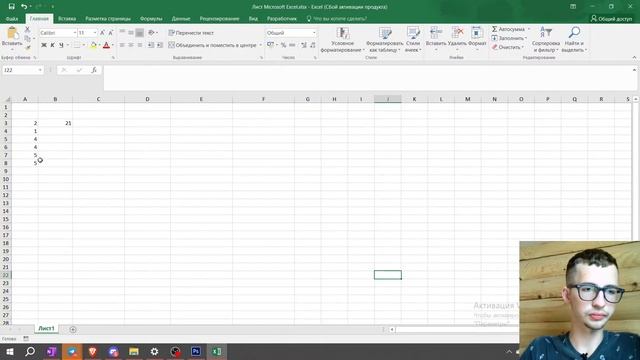Viewport: 640px width, 360px height.
Task: Apply the cell borders button
Action: pyautogui.click(x=77, y=45)
